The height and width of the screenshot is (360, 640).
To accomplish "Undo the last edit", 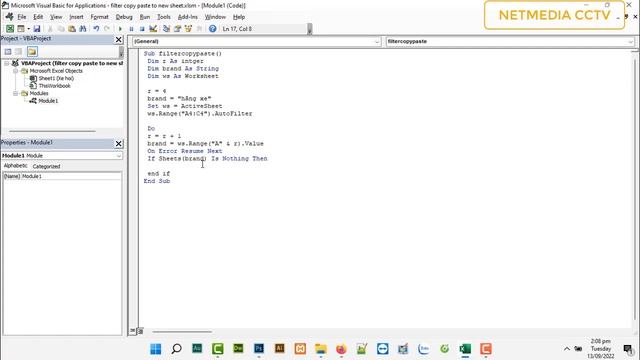I will (96, 29).
